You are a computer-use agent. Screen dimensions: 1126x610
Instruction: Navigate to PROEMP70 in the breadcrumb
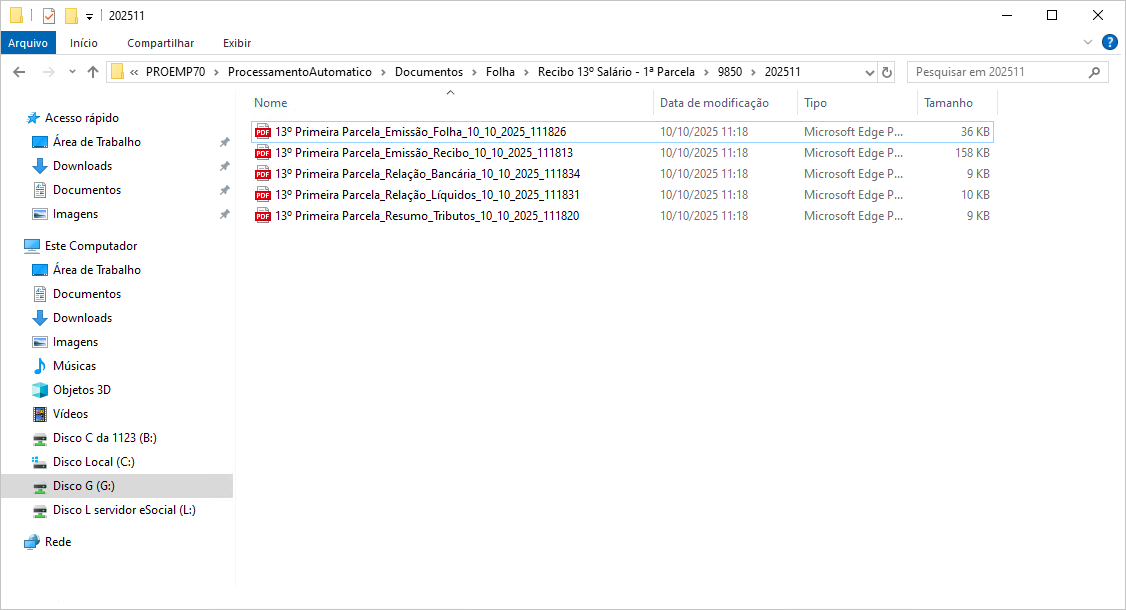tap(175, 72)
